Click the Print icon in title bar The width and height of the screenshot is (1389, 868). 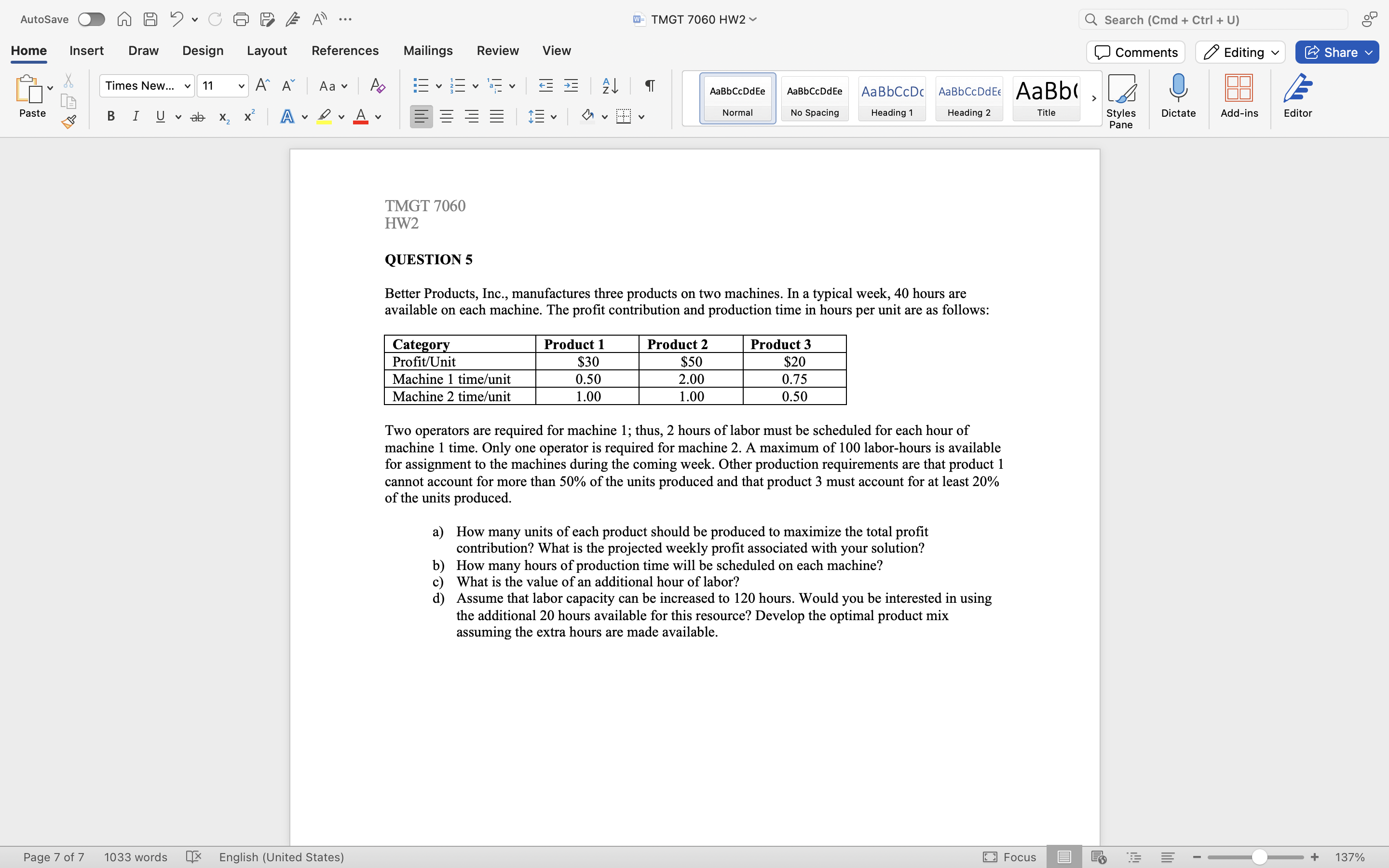[x=241, y=19]
